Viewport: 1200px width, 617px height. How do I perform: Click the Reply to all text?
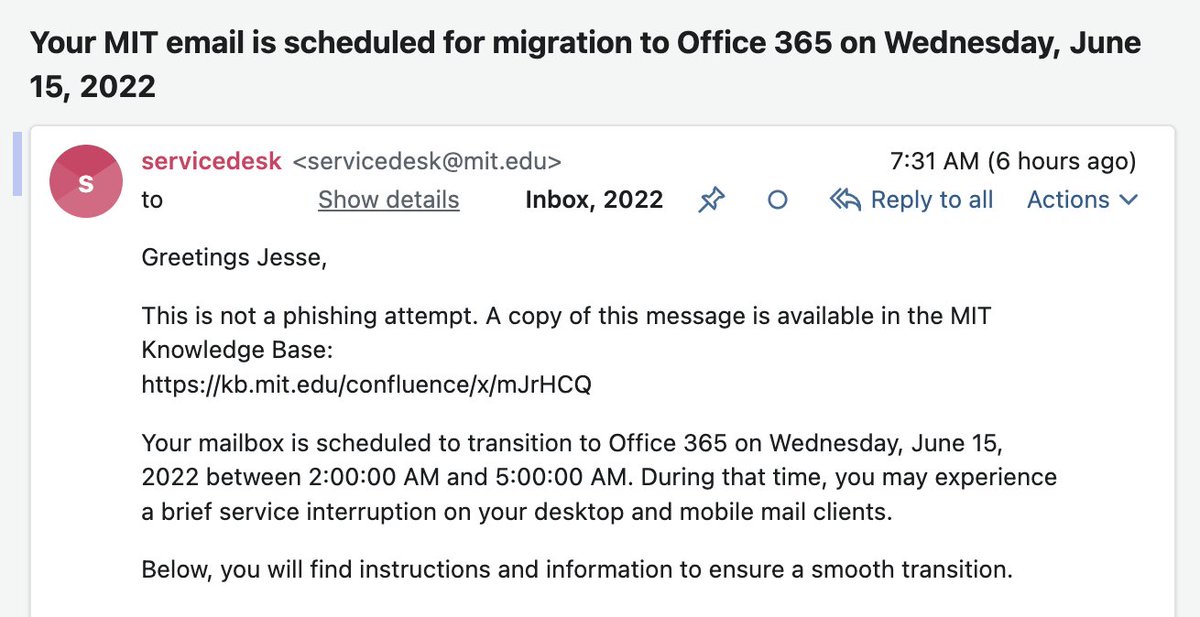(x=932, y=200)
